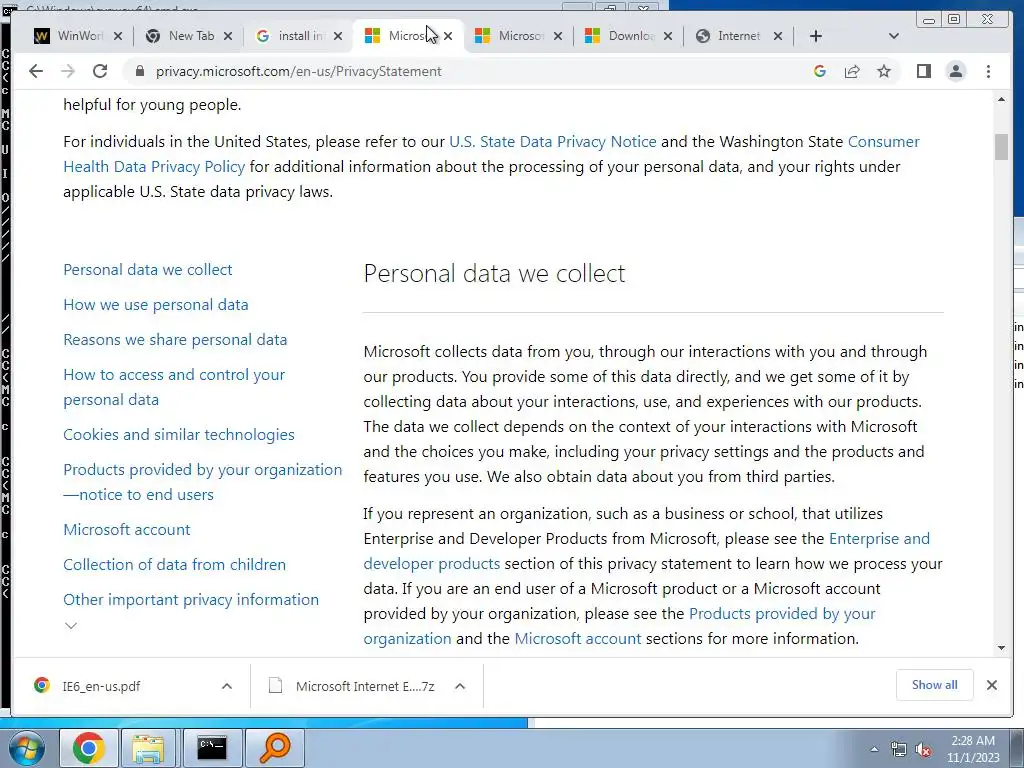Open the taskbar clock and date
1024x768 pixels.
pyautogui.click(x=973, y=749)
